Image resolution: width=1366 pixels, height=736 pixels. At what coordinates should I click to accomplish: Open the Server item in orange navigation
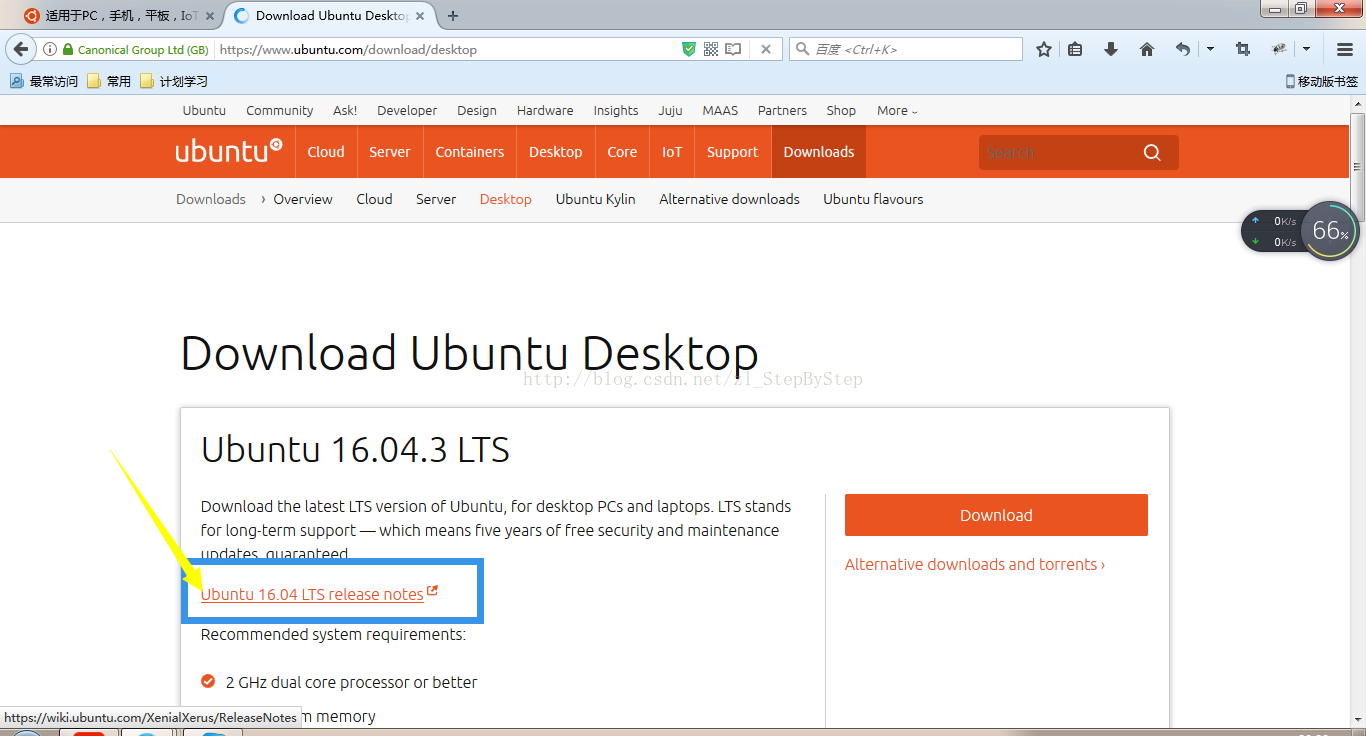(390, 152)
